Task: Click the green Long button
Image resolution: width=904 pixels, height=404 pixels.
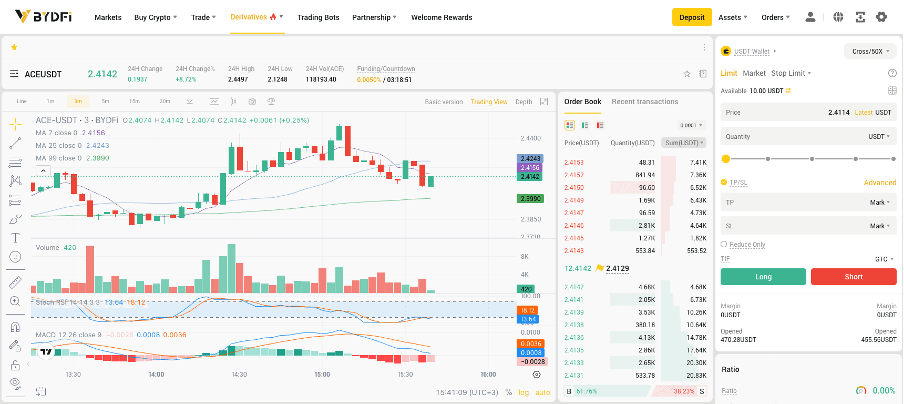Action: coord(763,277)
